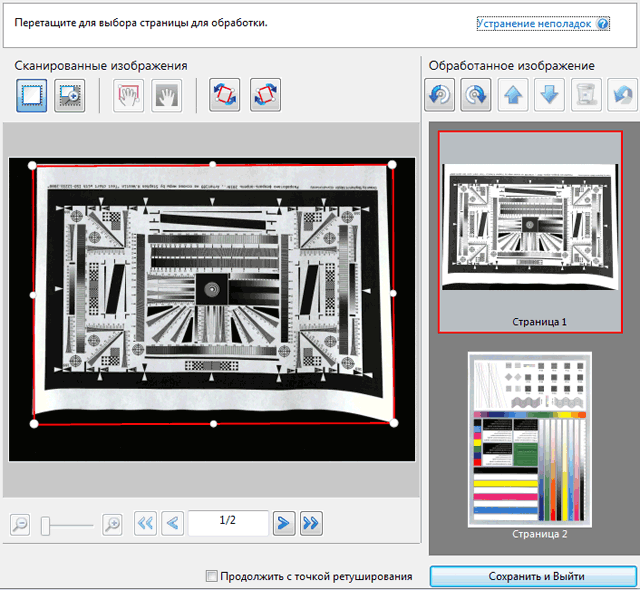This screenshot has height=590, width=640.
Task: Rotate the scanned image counterclockwise
Action: [x=225, y=96]
